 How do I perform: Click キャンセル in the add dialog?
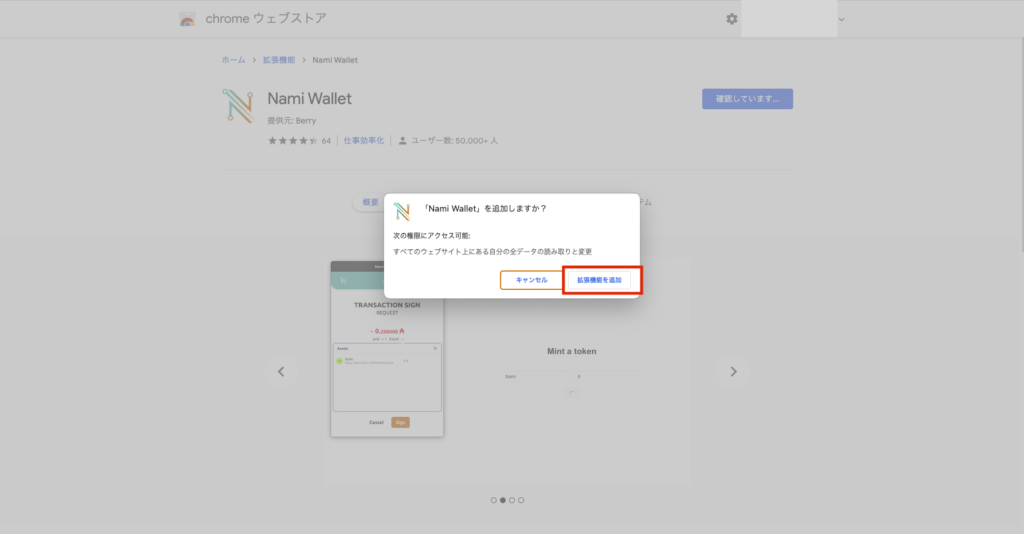pos(531,280)
